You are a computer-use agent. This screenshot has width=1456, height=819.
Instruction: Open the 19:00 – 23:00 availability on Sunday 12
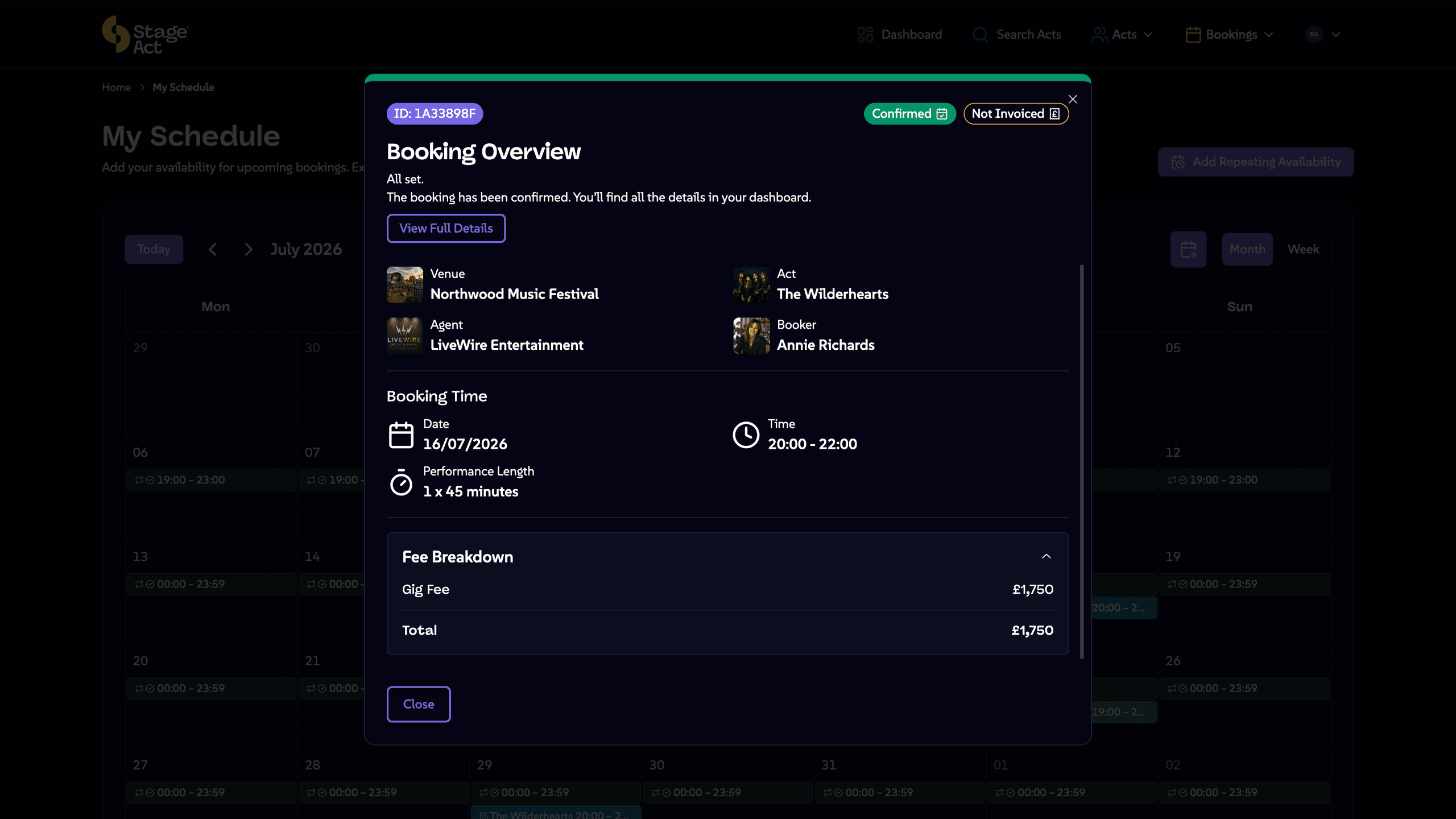(x=1244, y=480)
